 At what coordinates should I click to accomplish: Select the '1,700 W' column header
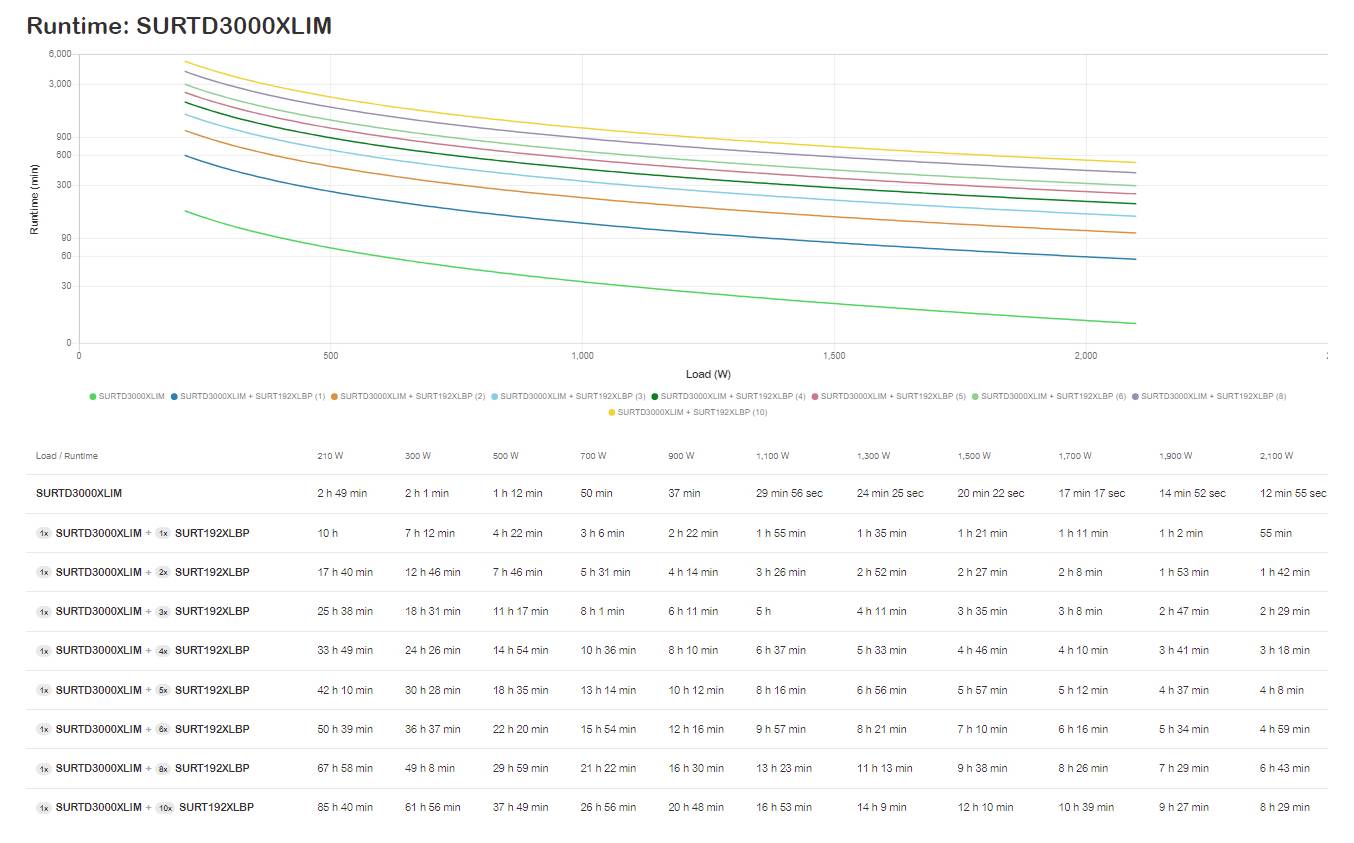[1075, 456]
